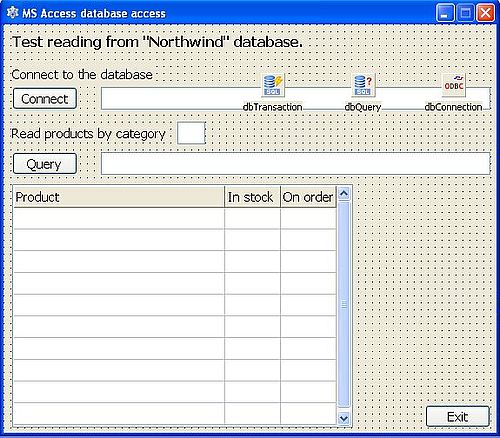Click the table scrollbar up arrow

[344, 193]
